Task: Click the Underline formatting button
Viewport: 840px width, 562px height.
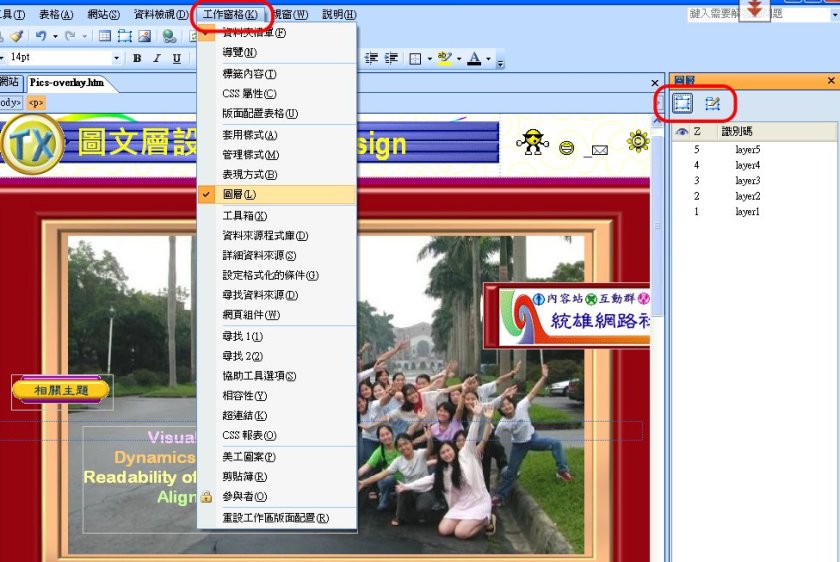Action: 177,59
